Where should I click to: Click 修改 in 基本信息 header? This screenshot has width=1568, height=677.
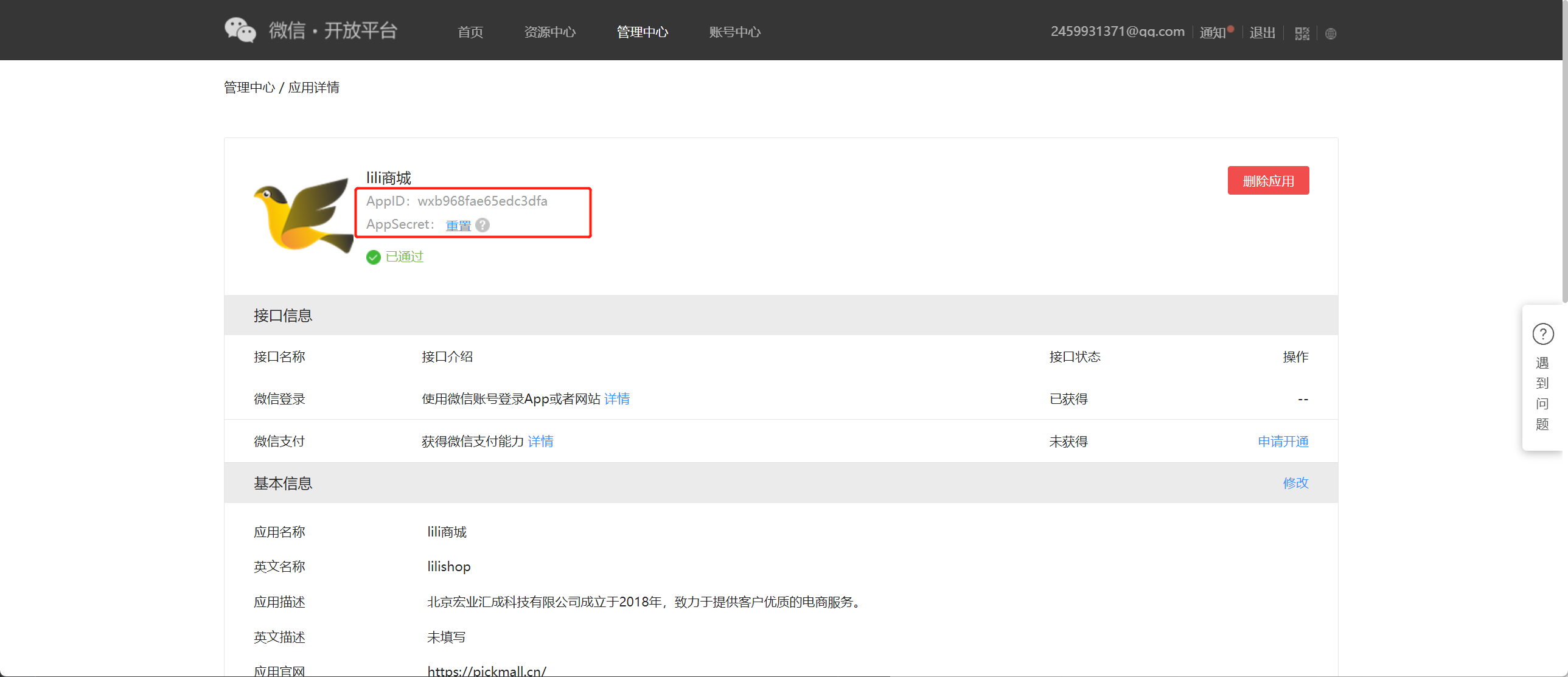pyautogui.click(x=1295, y=483)
